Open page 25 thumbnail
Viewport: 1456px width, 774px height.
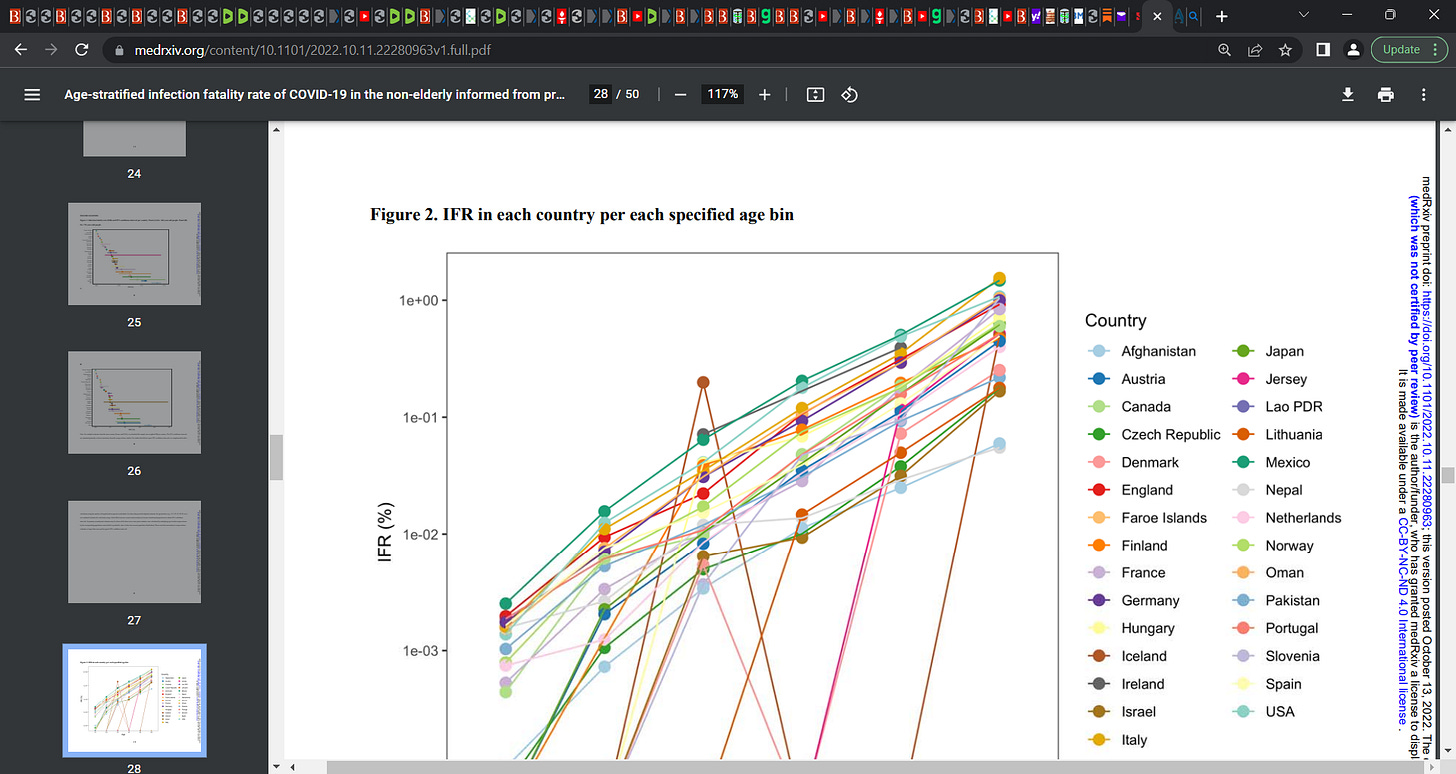tap(134, 254)
